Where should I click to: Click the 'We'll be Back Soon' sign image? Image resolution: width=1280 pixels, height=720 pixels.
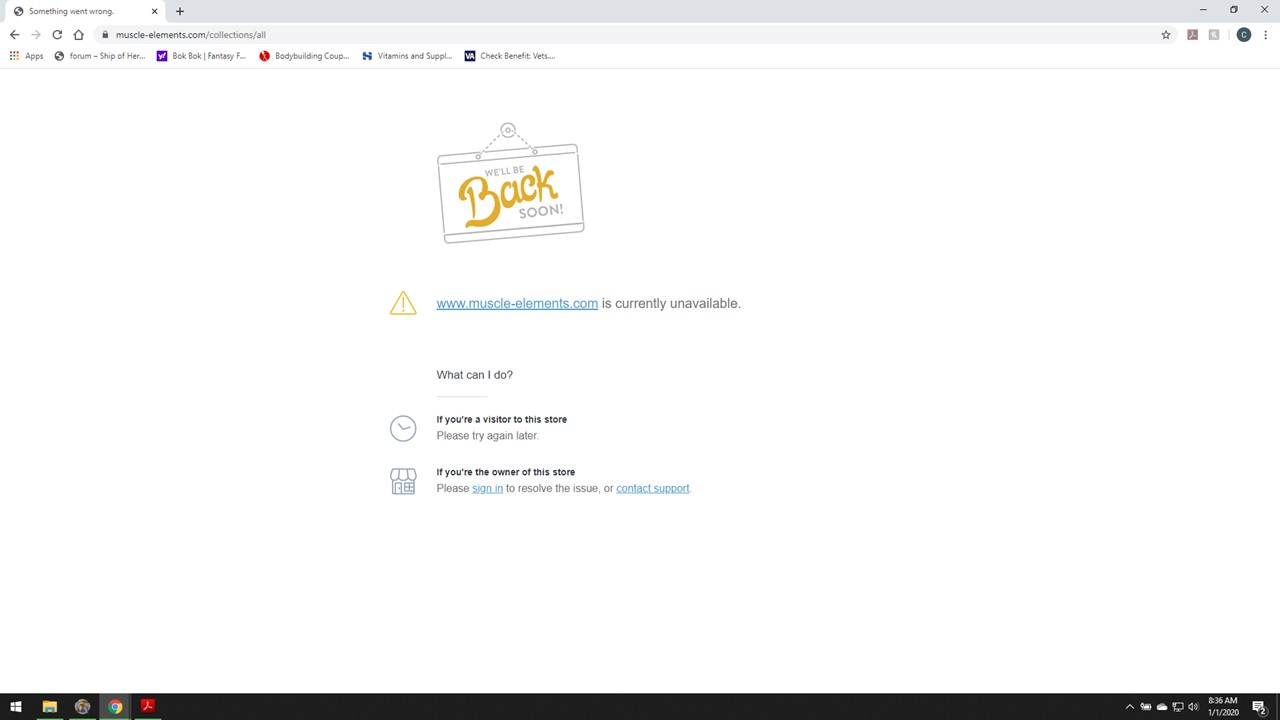point(510,183)
